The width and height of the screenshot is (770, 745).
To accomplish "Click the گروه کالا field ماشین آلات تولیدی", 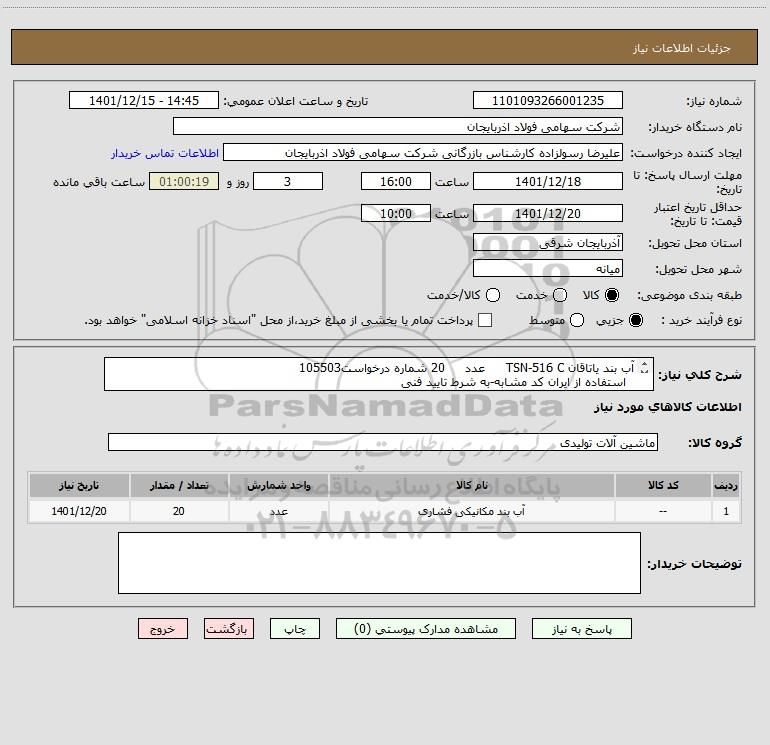I will coord(383,442).
